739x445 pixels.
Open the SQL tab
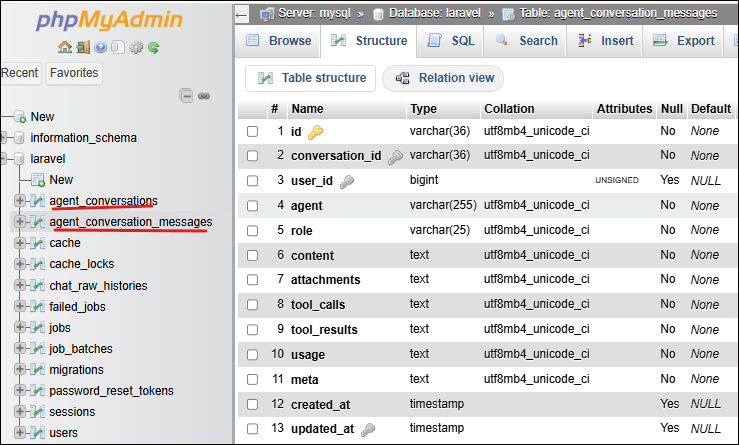(x=451, y=41)
